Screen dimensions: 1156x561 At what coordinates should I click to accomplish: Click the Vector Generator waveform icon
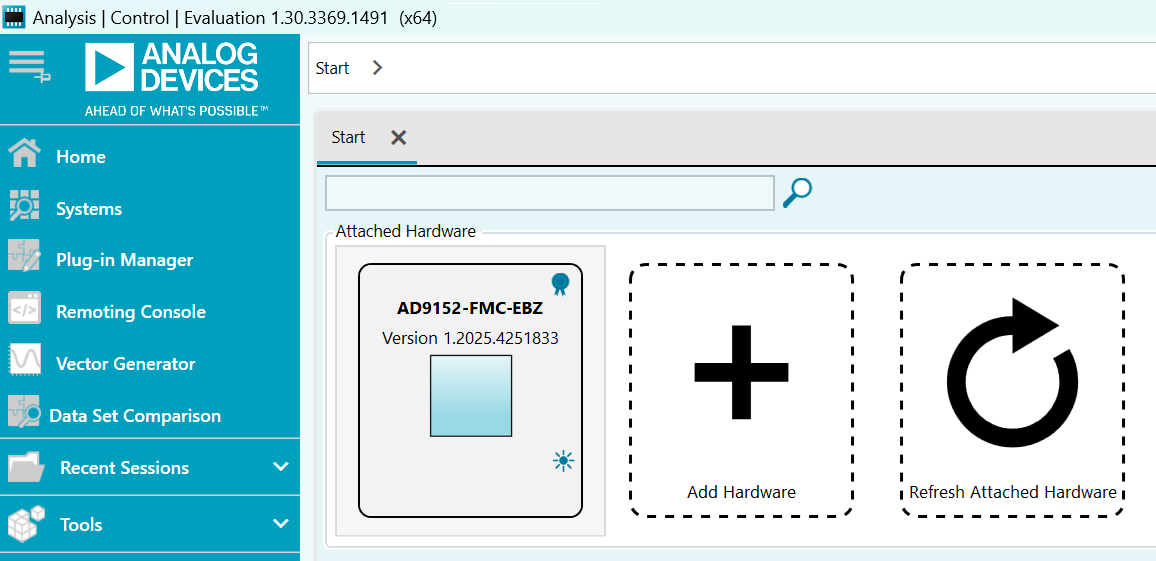(x=24, y=362)
